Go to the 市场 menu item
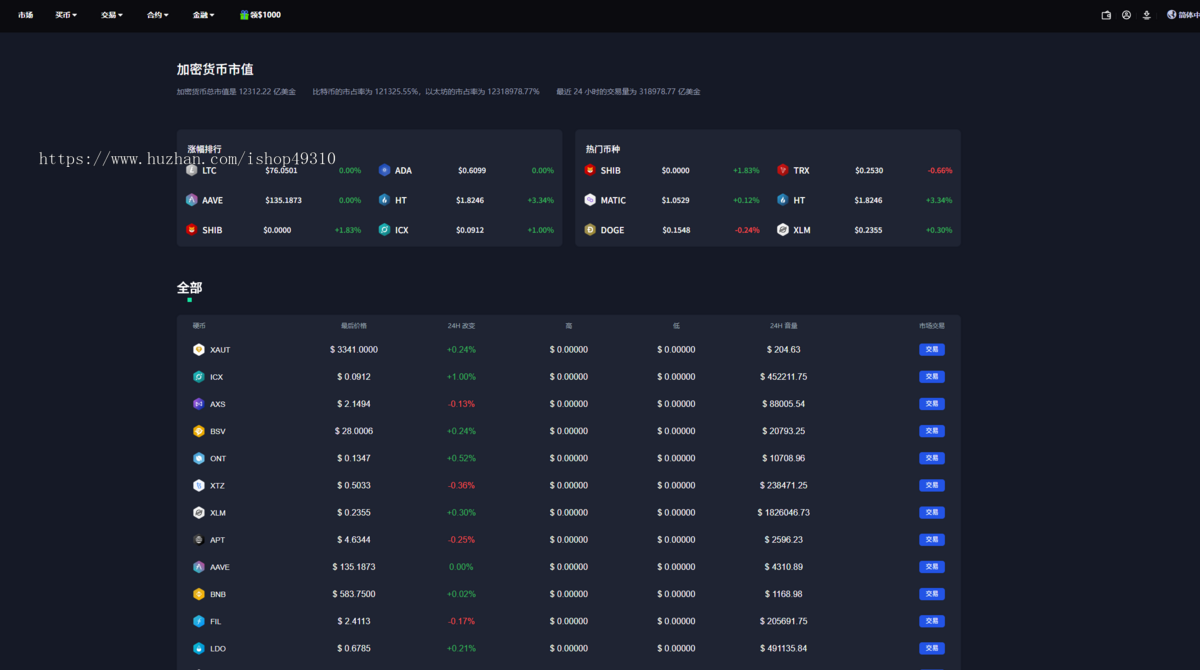Screen dimensions: 1200x670 coord(25,15)
